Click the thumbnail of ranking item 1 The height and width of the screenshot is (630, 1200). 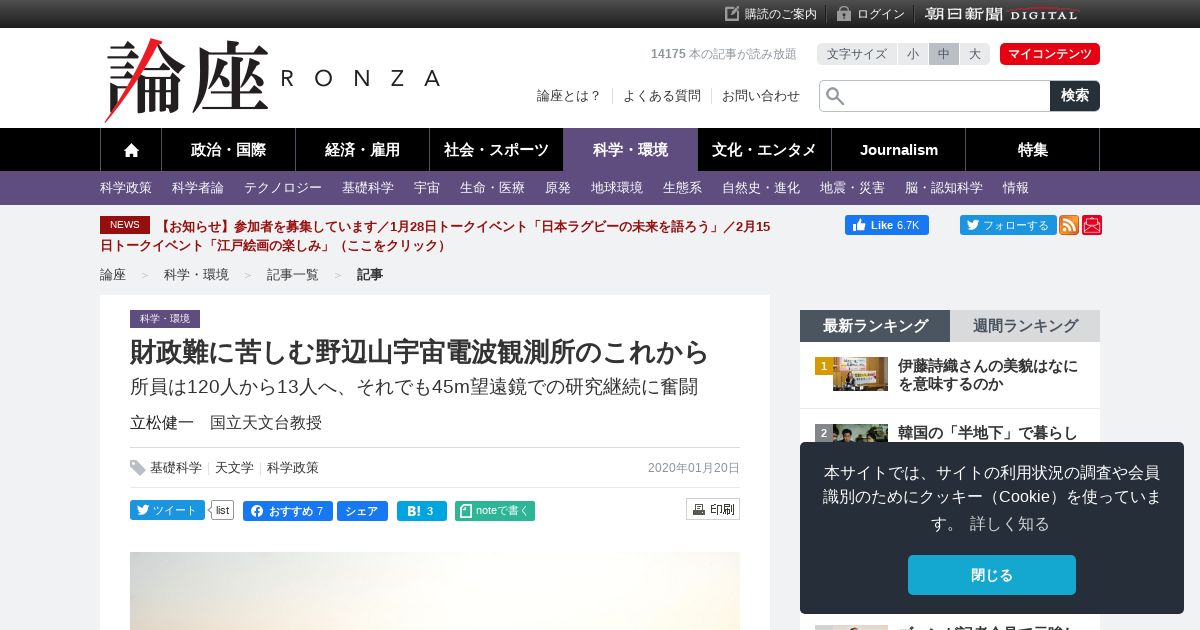[x=860, y=374]
